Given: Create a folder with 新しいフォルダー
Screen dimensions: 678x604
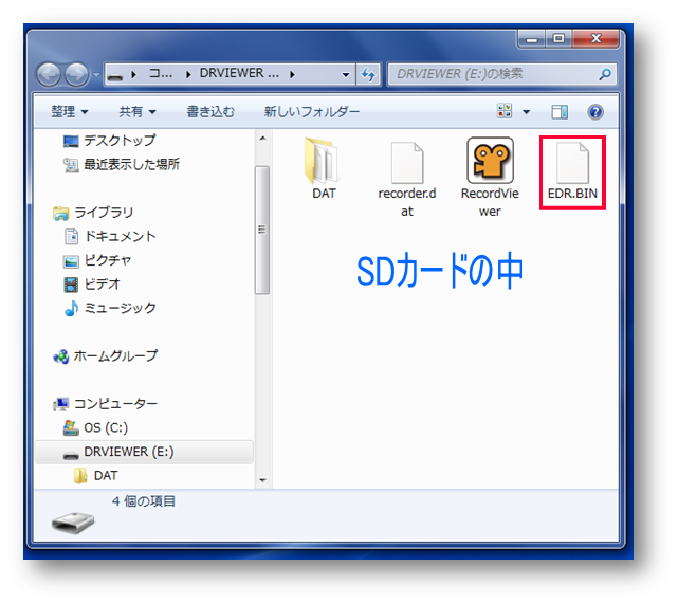Looking at the screenshot, I should tap(312, 112).
